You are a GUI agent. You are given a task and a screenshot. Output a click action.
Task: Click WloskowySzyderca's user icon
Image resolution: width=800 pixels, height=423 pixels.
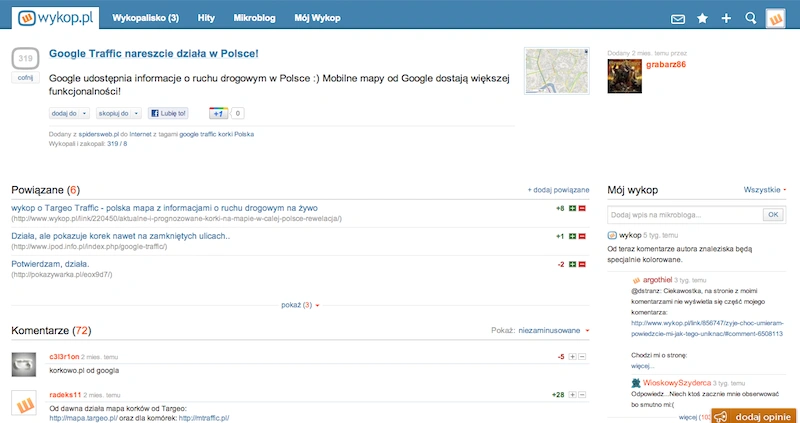tap(636, 383)
